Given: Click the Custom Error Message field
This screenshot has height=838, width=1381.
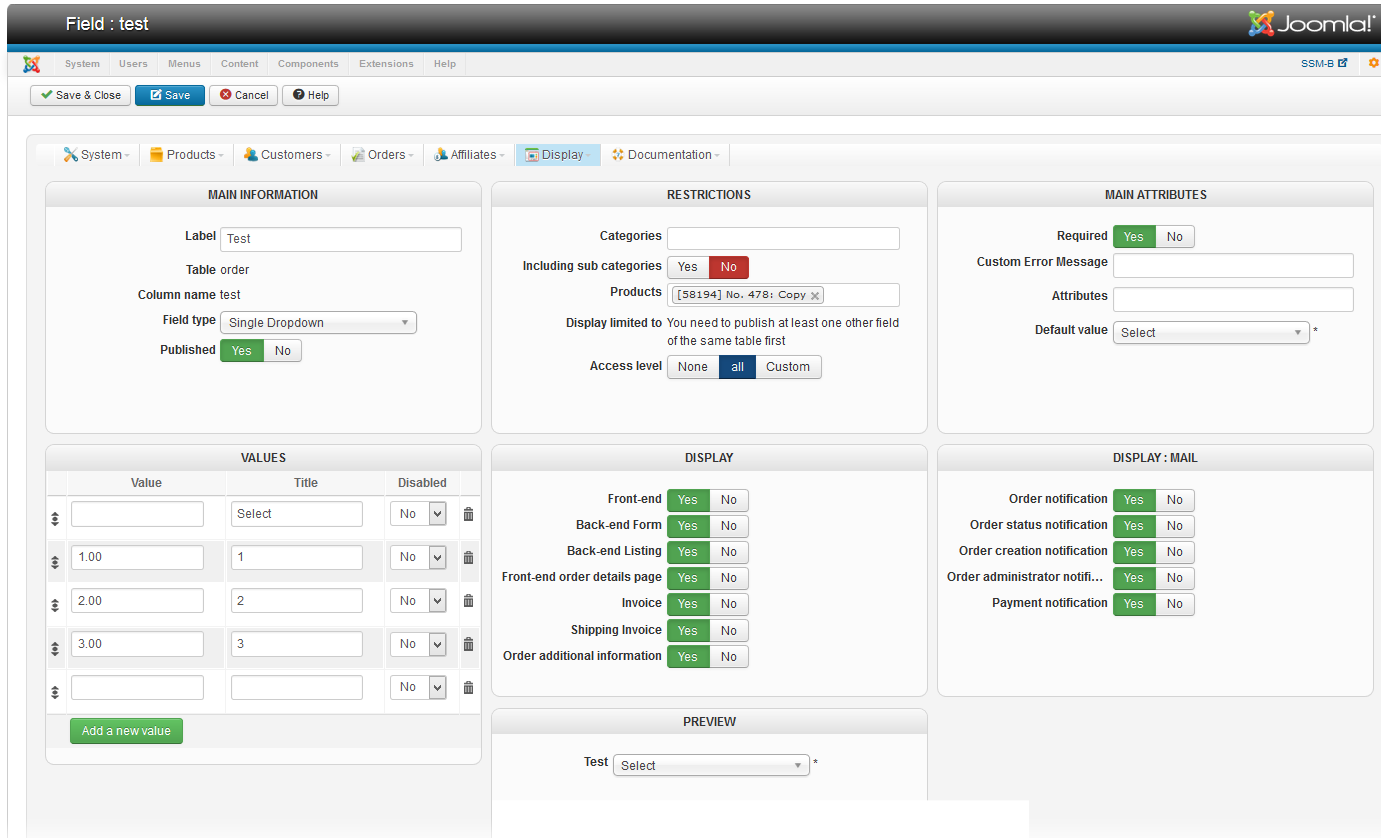Looking at the screenshot, I should [1233, 265].
